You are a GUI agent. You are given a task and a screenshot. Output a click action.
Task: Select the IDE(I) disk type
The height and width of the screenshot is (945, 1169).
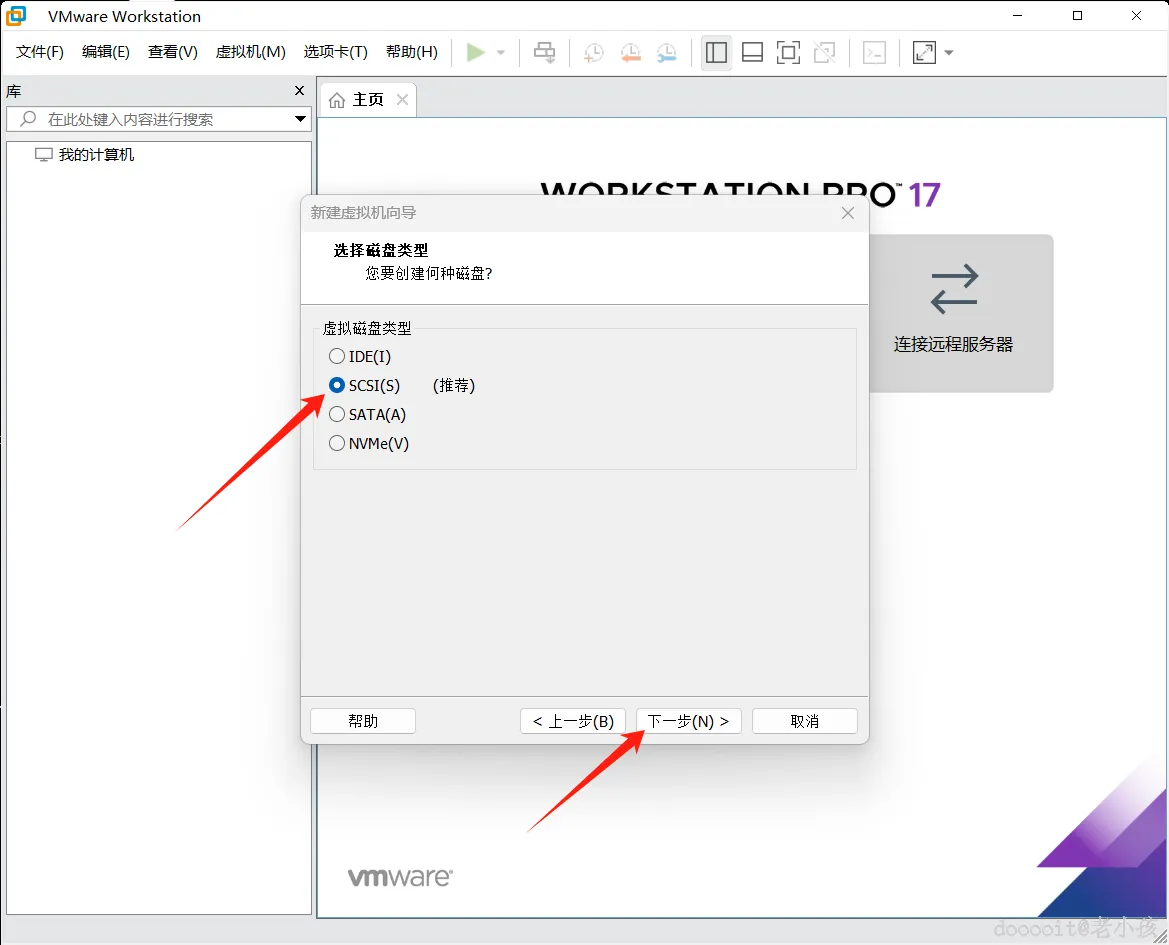360,356
